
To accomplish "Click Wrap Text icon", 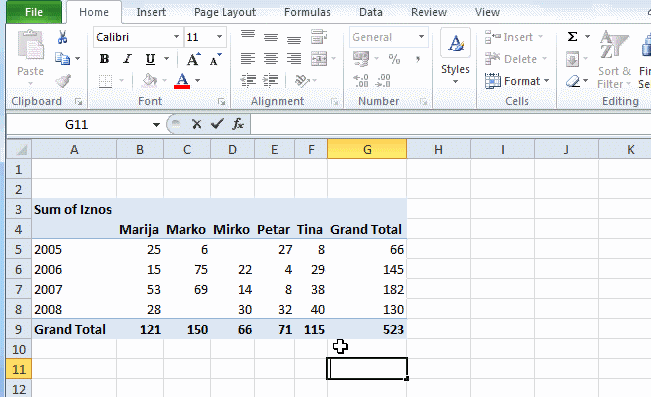I will (319, 37).
